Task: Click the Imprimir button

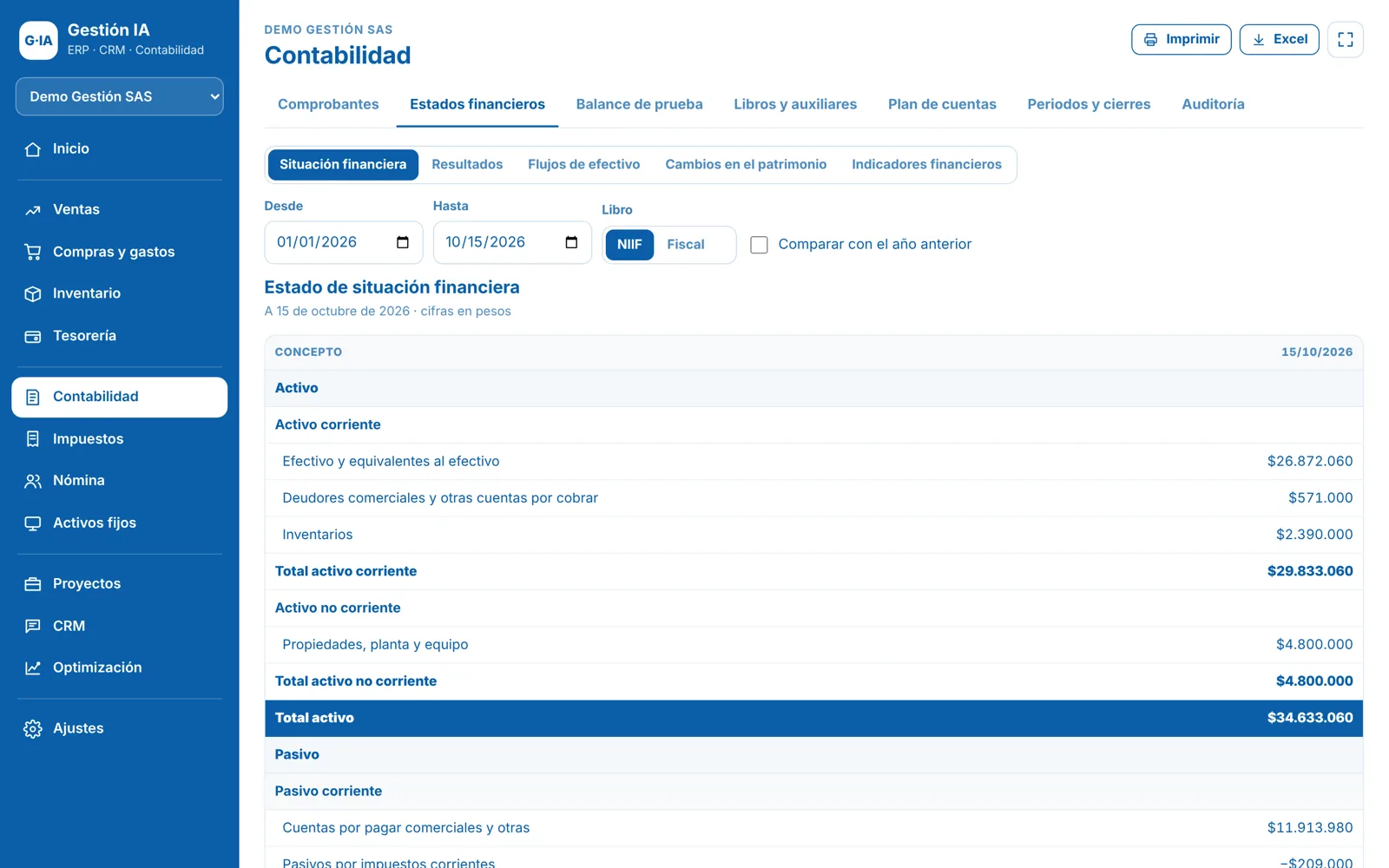Action: [x=1182, y=40]
